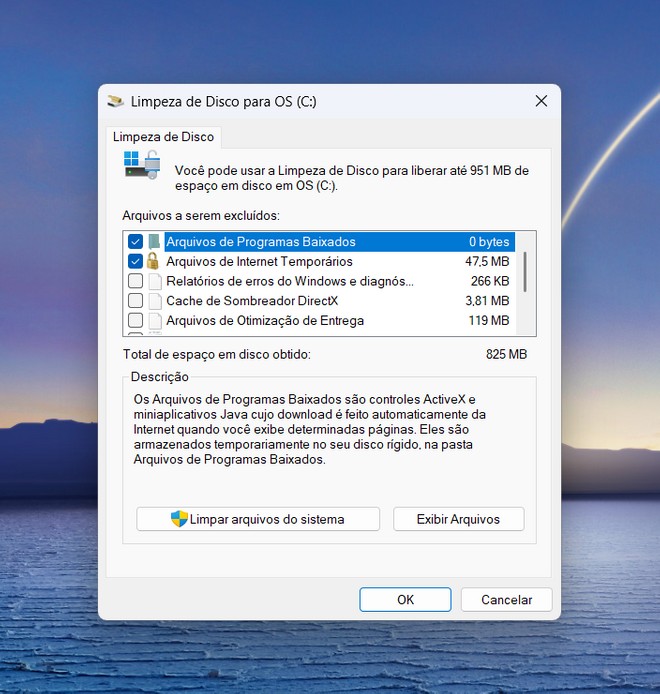Uncheck Arquivos de Internet Temporários checkbox
The height and width of the screenshot is (694, 660).
[x=135, y=262]
